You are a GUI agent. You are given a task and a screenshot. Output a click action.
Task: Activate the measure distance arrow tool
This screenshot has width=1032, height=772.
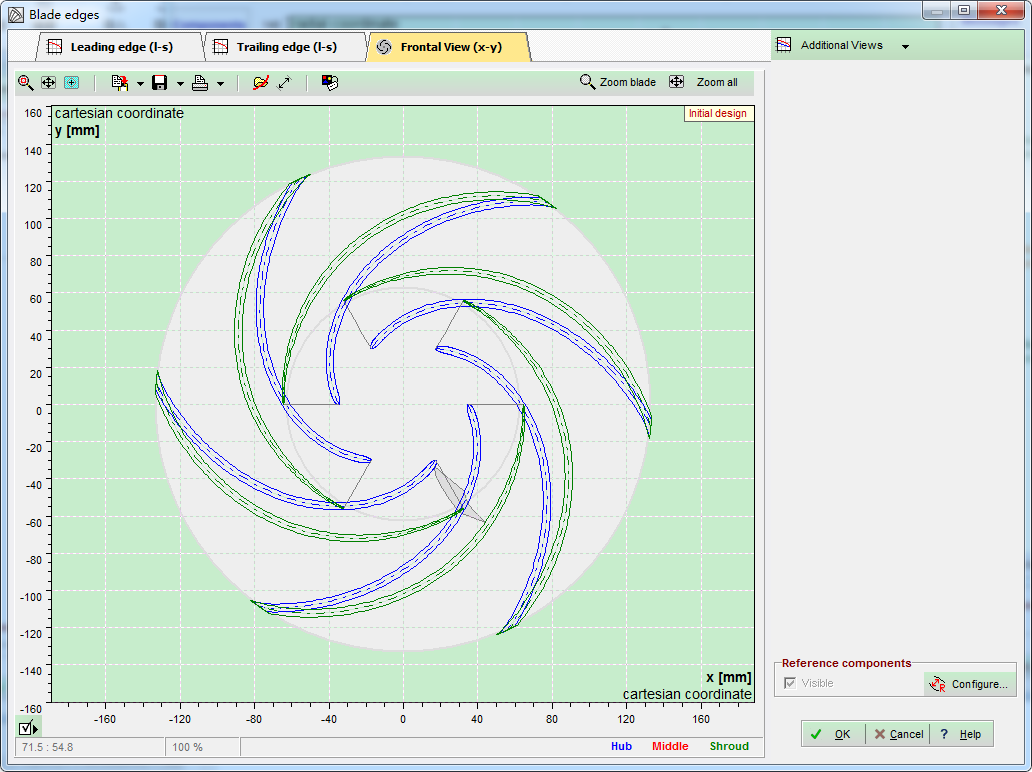[284, 82]
